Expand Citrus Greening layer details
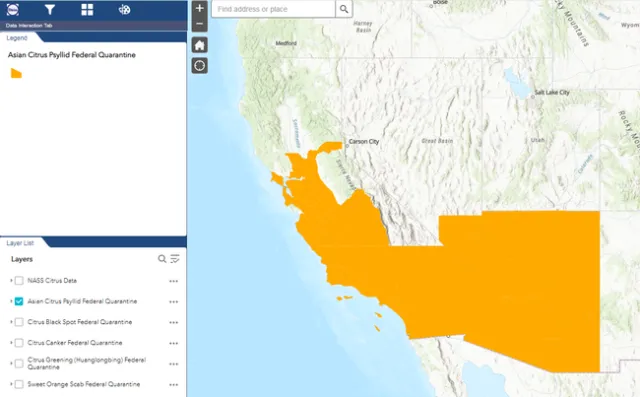The height and width of the screenshot is (397, 640). click(11, 364)
